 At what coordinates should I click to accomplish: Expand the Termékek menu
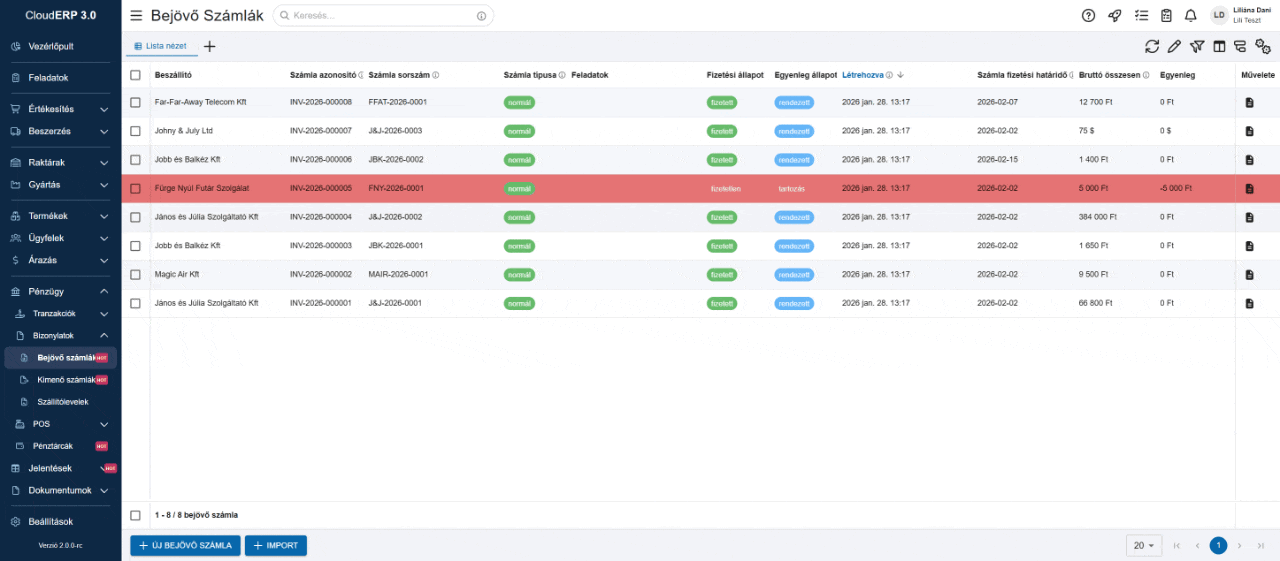[60, 216]
